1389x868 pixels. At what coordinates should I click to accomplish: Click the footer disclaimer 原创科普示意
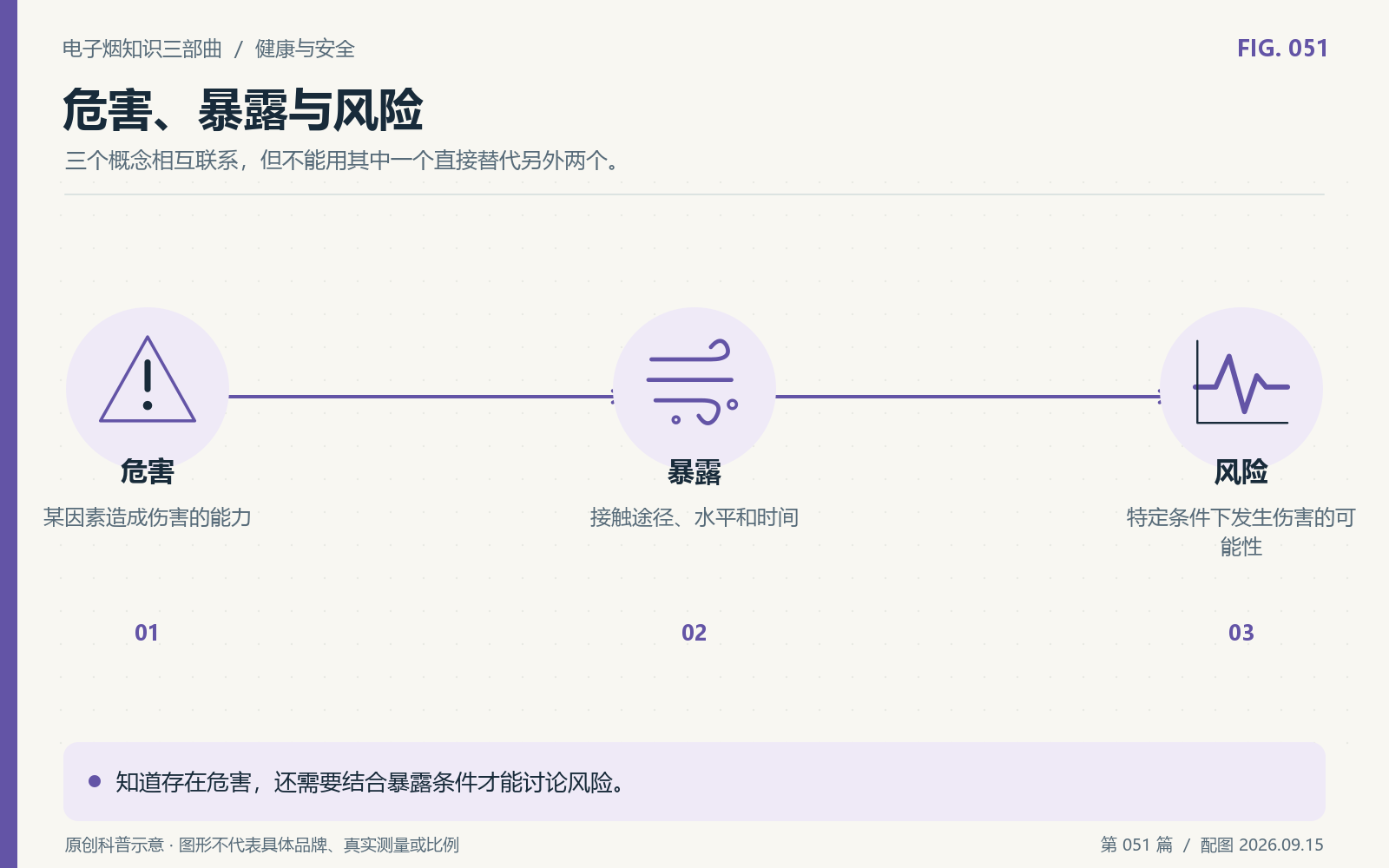coord(261,845)
